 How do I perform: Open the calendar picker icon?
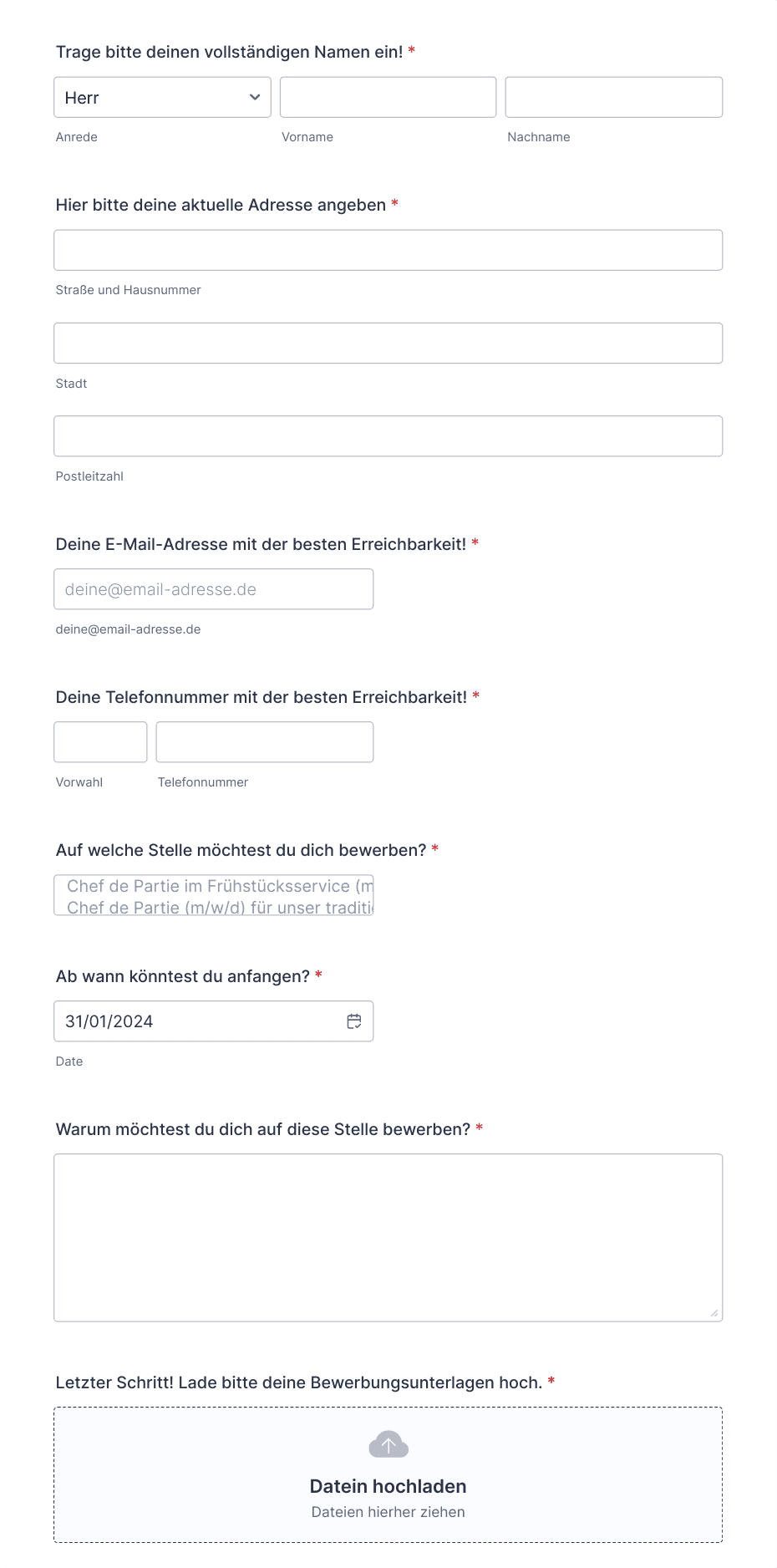(x=354, y=1021)
